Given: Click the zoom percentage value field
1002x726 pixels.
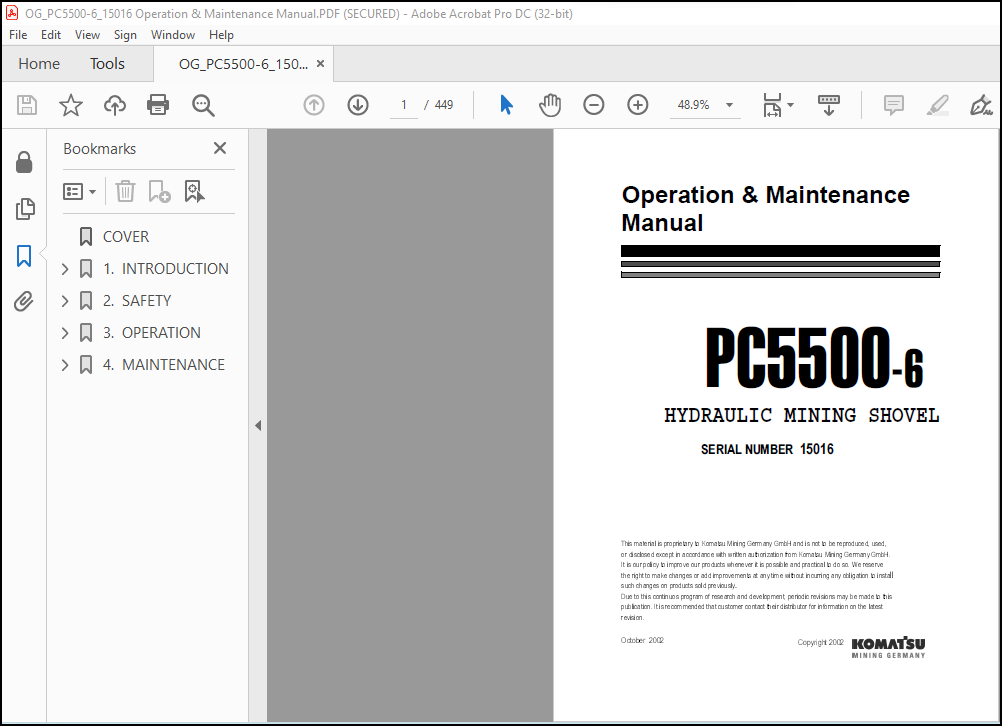Looking at the screenshot, I should (x=693, y=105).
